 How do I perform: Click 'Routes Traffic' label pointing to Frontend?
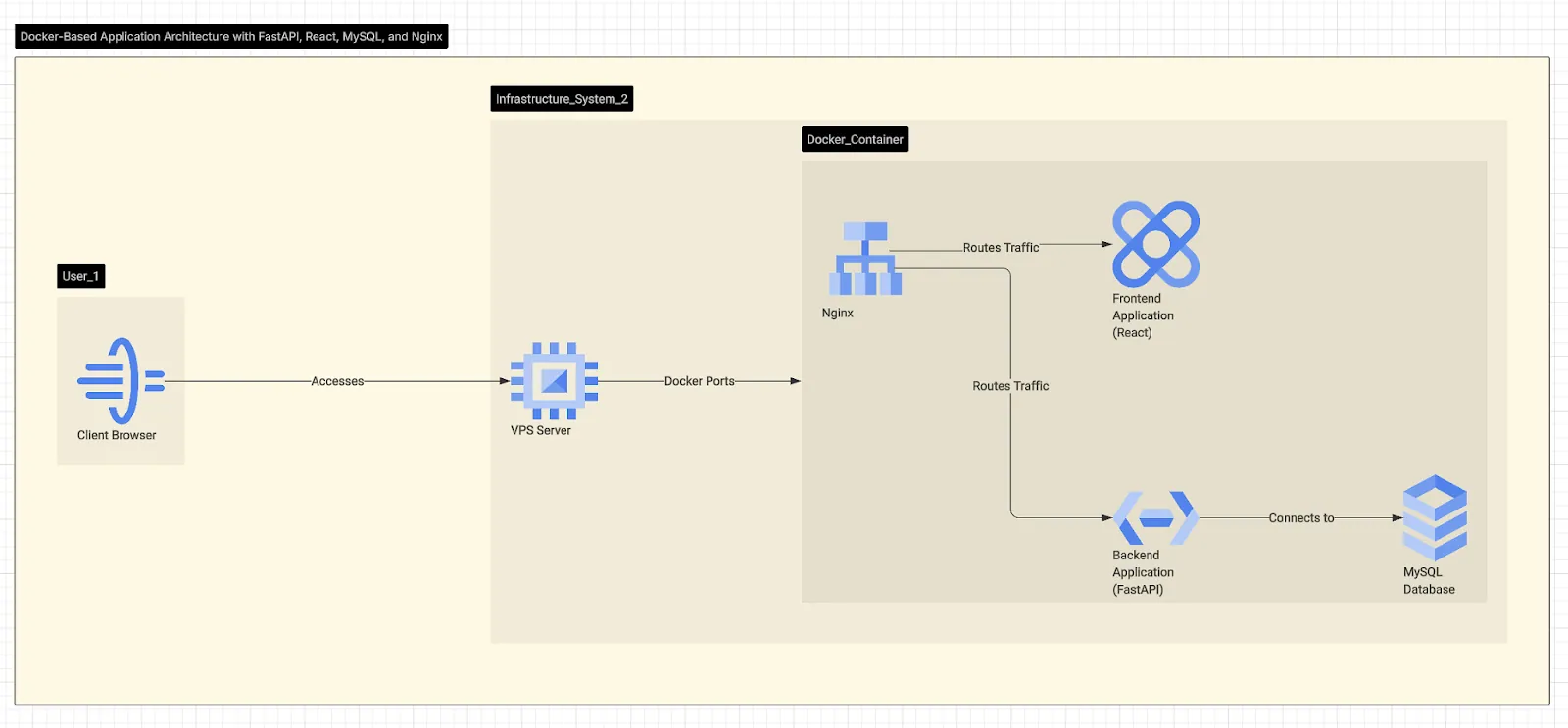click(x=1001, y=248)
